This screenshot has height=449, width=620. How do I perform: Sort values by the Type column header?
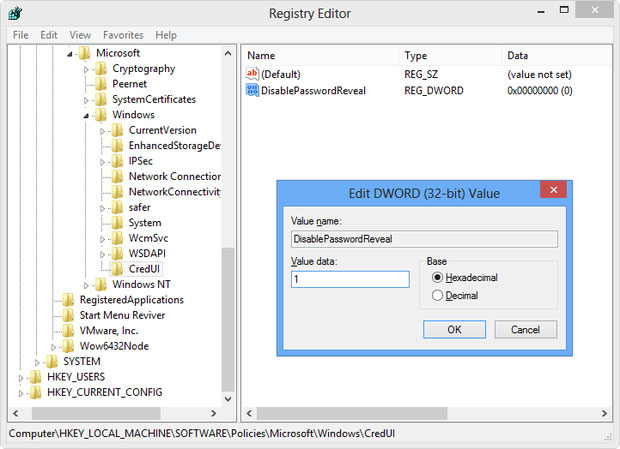tap(450, 56)
